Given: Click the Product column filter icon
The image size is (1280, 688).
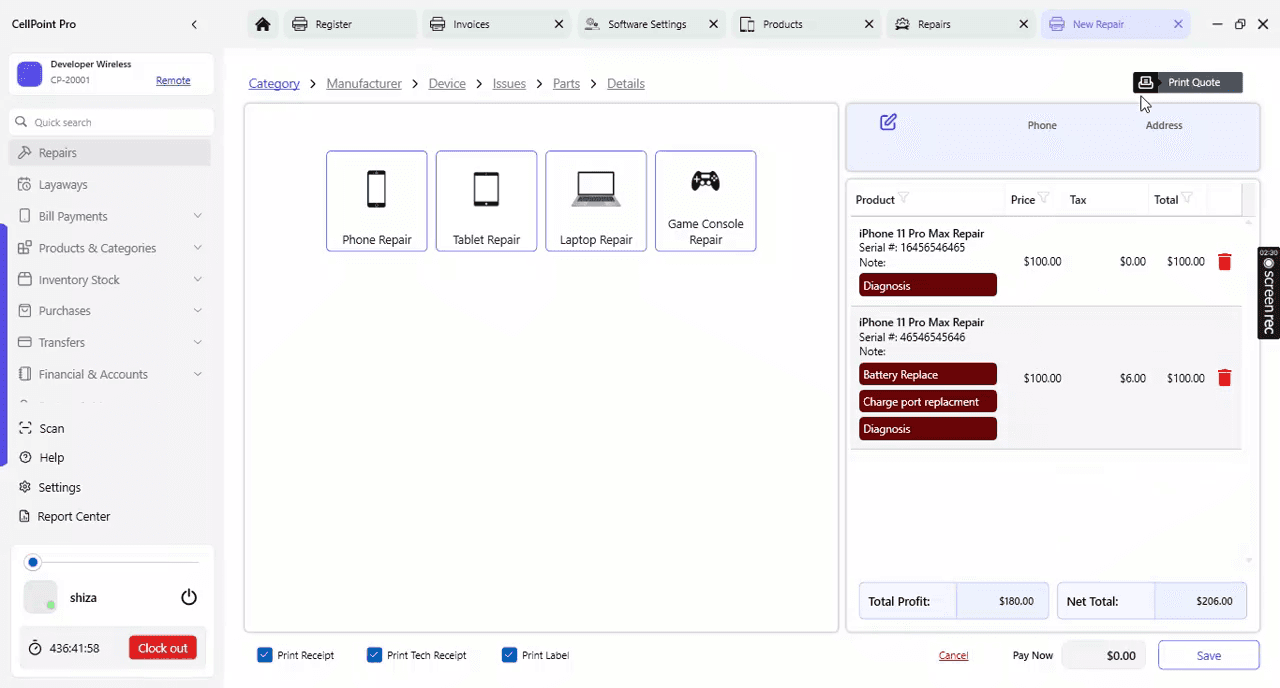Looking at the screenshot, I should click(904, 198).
